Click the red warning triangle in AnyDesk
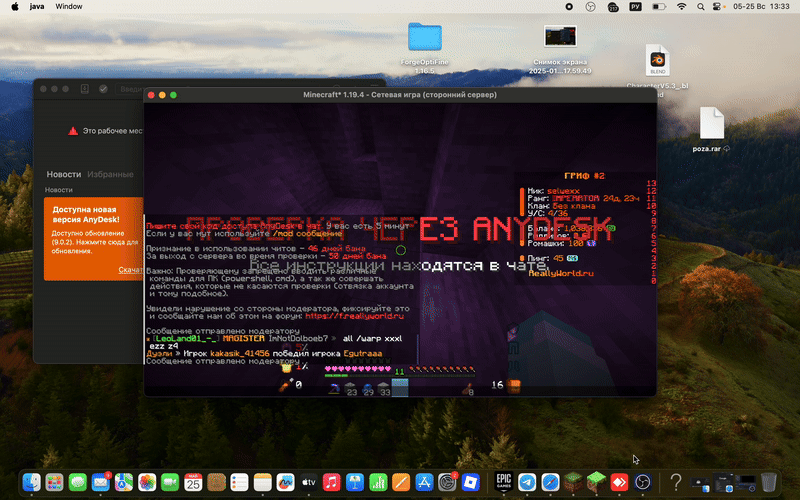Image resolution: width=800 pixels, height=500 pixels. [x=73, y=131]
